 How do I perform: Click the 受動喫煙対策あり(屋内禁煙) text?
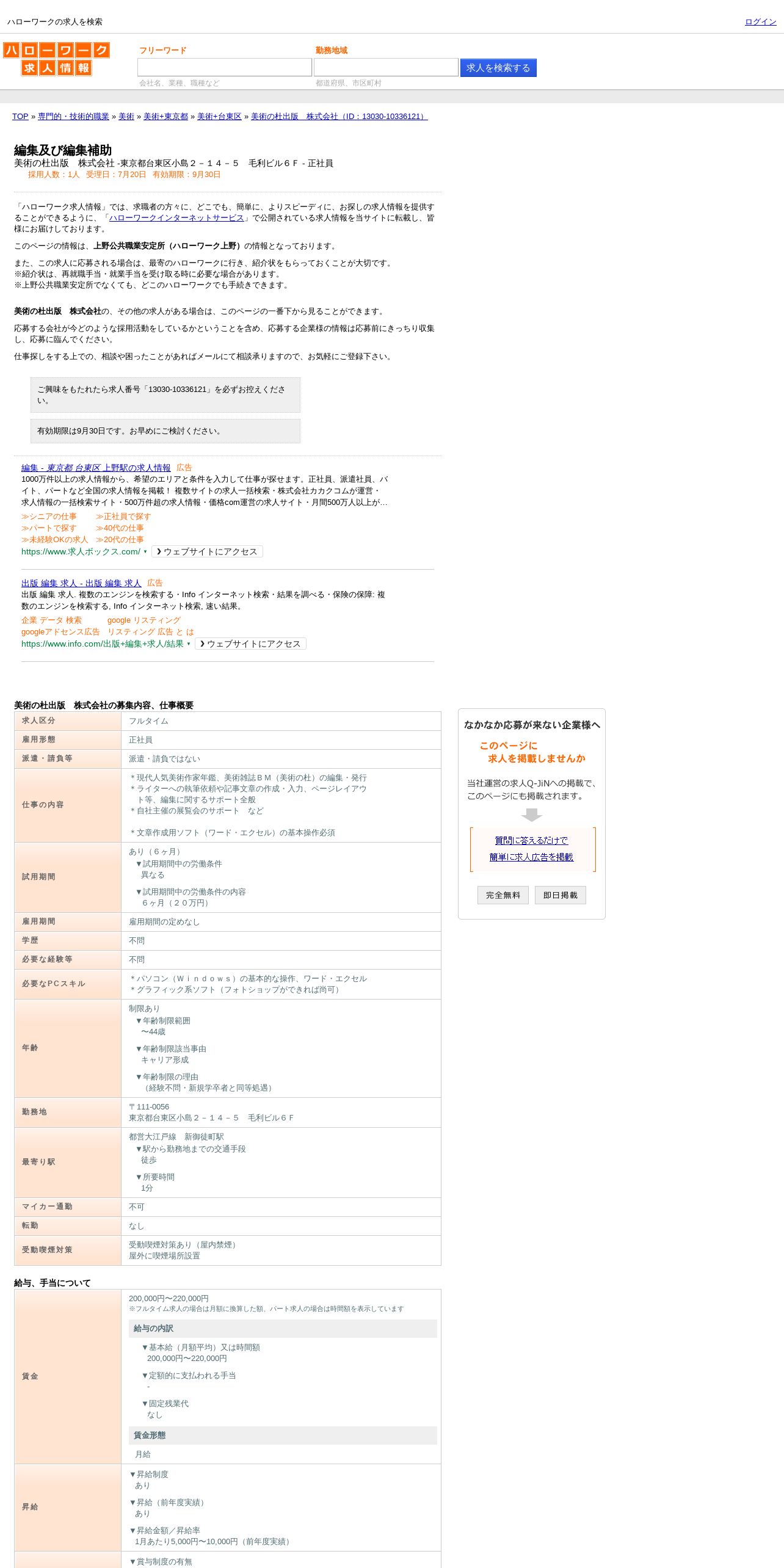coord(184,1245)
